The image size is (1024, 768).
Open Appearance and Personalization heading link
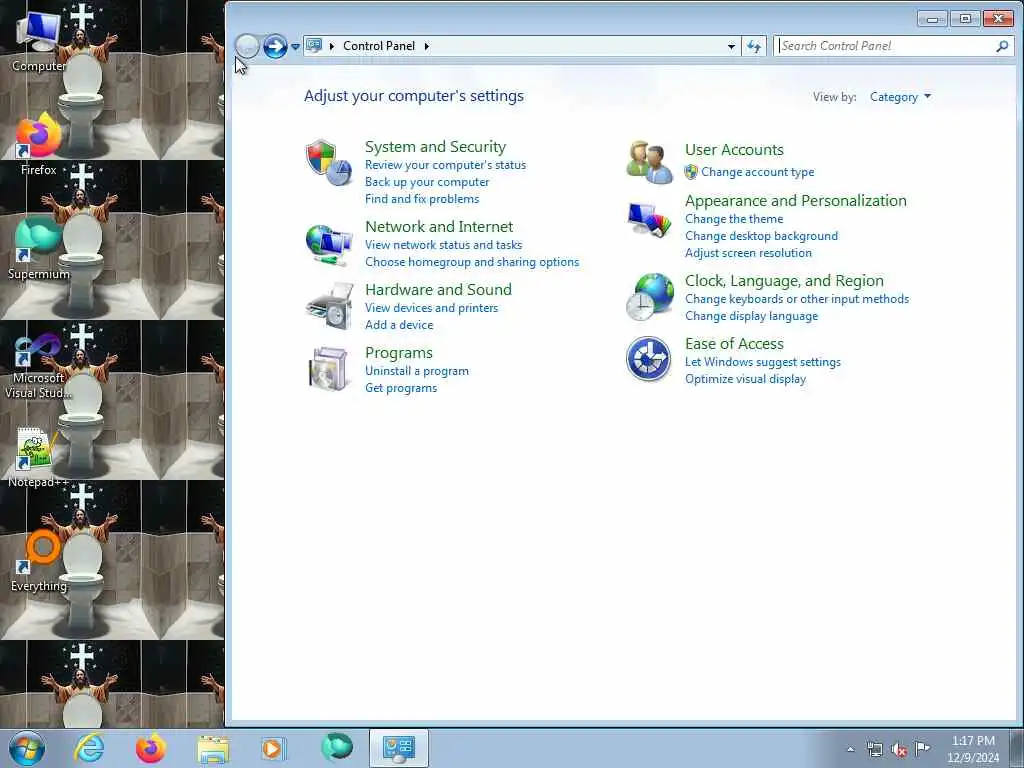795,200
